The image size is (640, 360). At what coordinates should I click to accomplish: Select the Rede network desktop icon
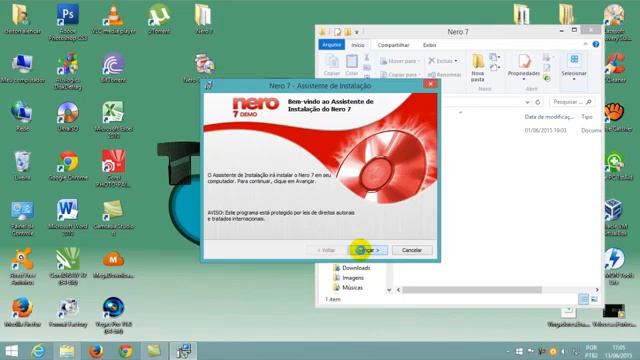22,116
